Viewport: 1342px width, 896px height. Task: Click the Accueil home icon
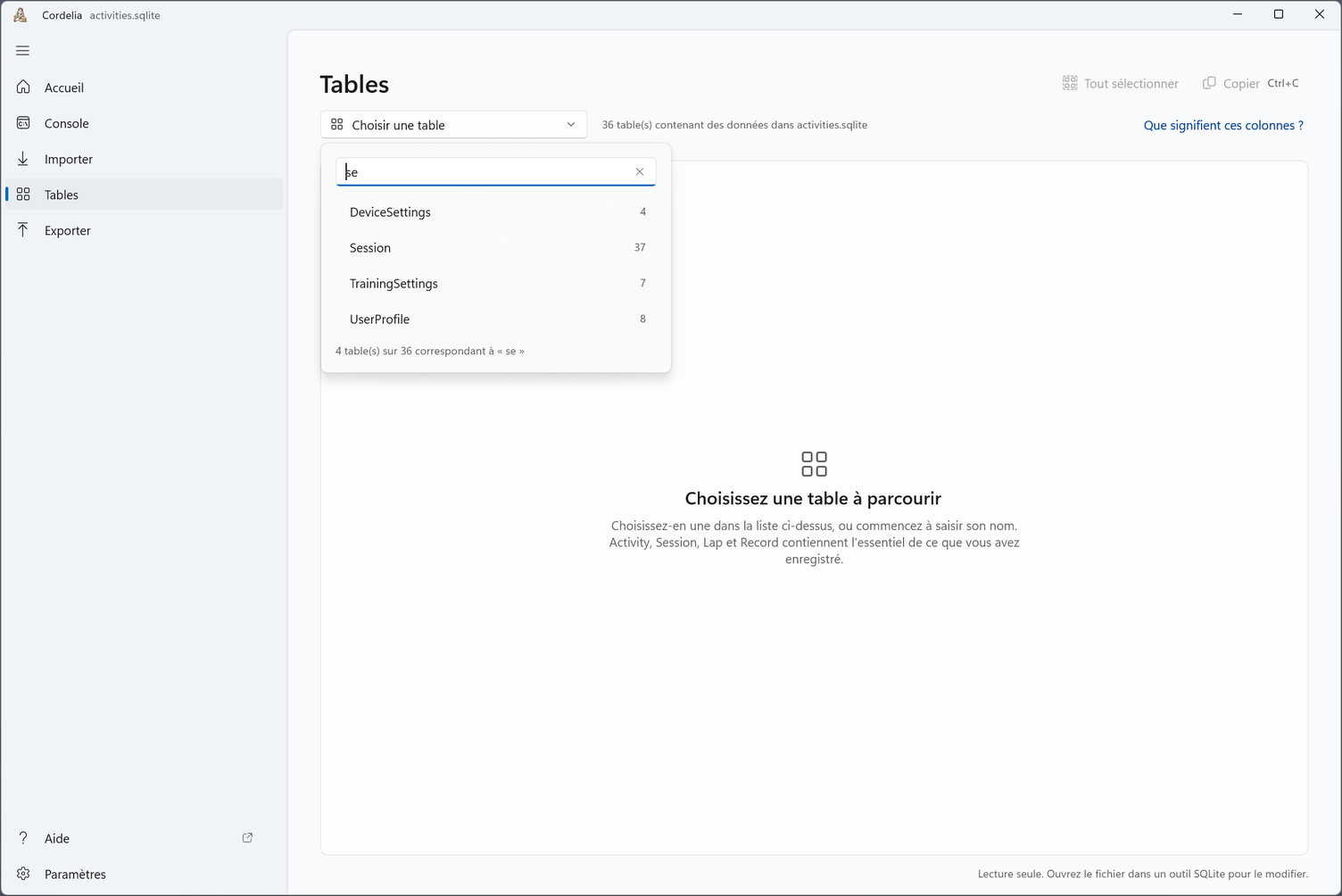click(x=23, y=87)
